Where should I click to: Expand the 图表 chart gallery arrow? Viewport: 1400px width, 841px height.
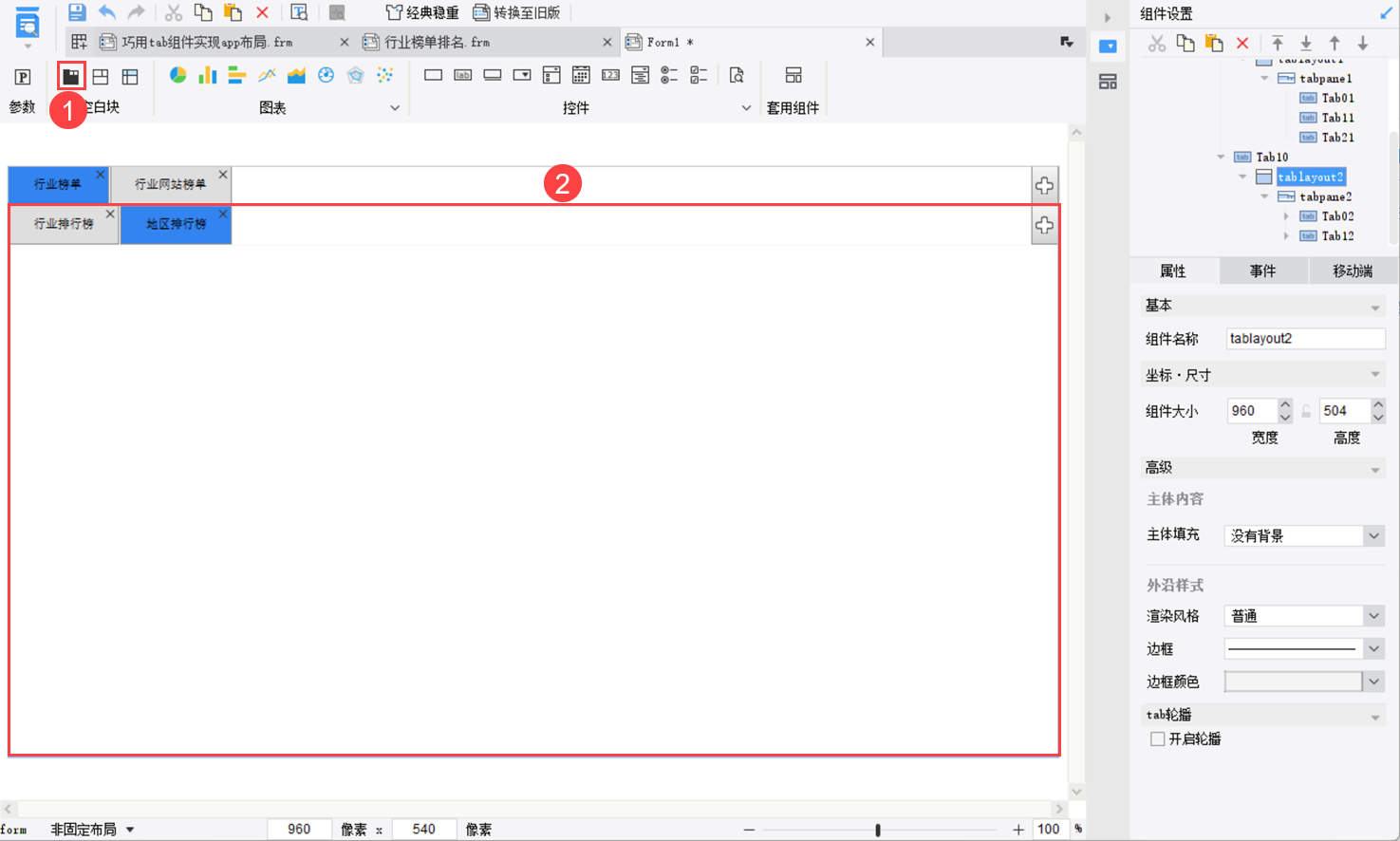395,108
